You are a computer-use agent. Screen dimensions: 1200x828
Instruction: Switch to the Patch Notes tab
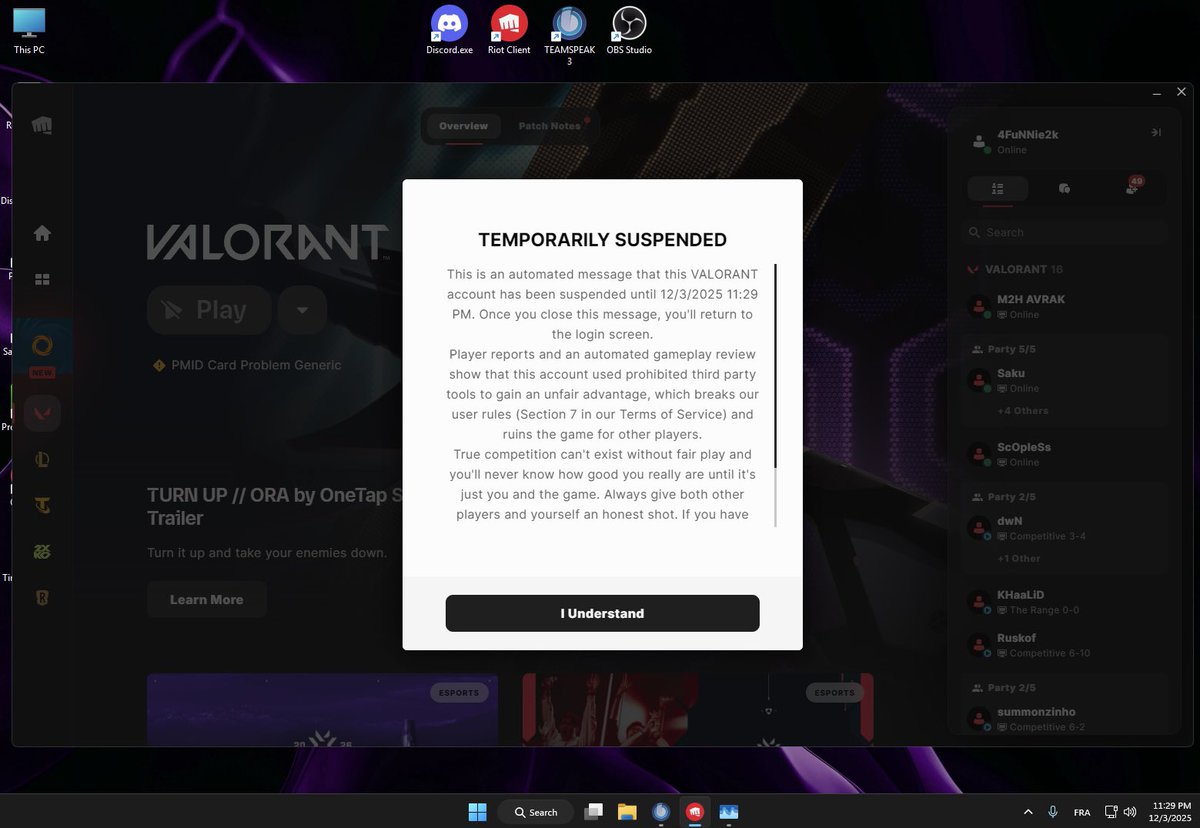(549, 126)
